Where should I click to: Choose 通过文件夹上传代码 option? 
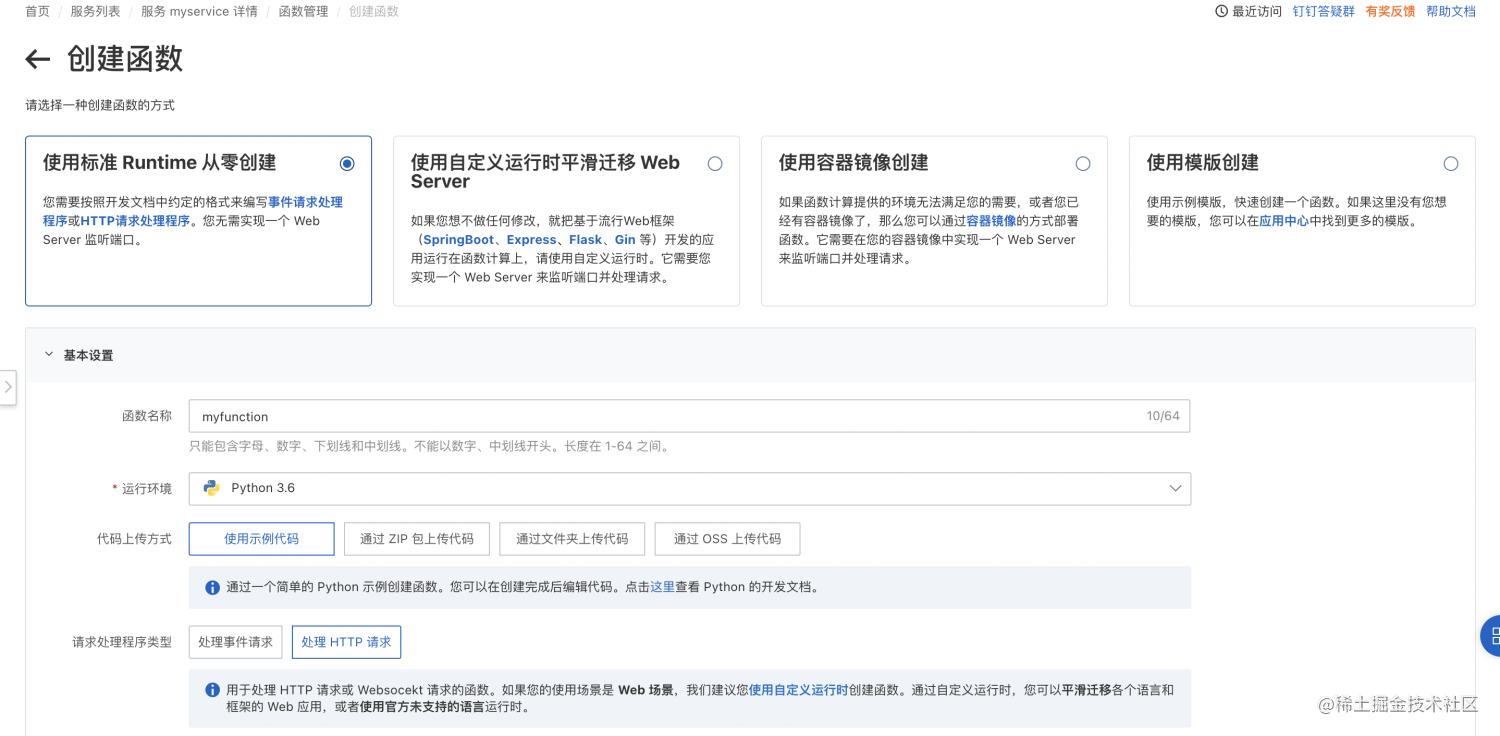pos(572,538)
